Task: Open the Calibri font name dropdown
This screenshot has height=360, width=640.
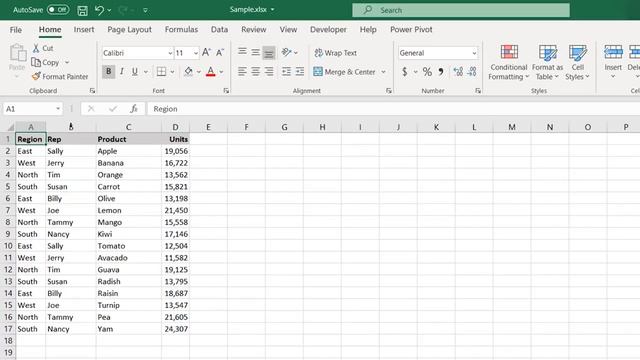Action: tap(170, 53)
